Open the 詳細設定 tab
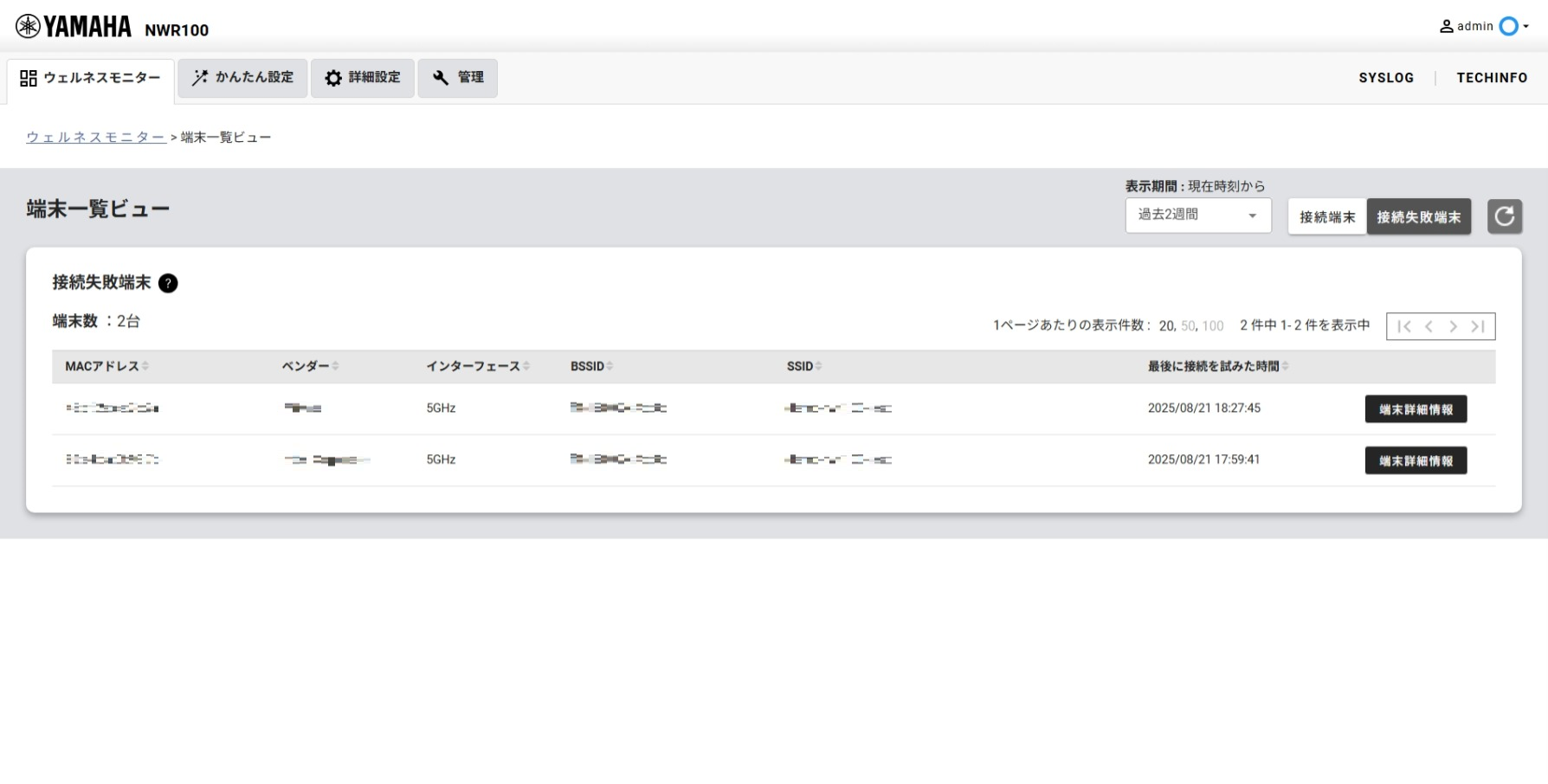1548x784 pixels. point(362,78)
